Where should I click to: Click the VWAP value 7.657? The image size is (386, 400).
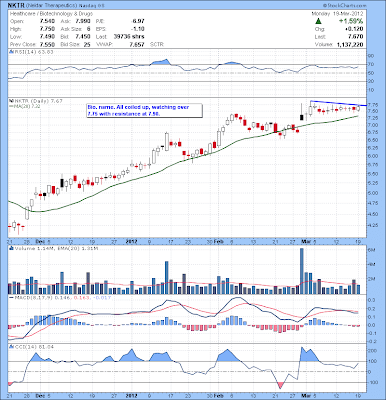click(x=137, y=44)
